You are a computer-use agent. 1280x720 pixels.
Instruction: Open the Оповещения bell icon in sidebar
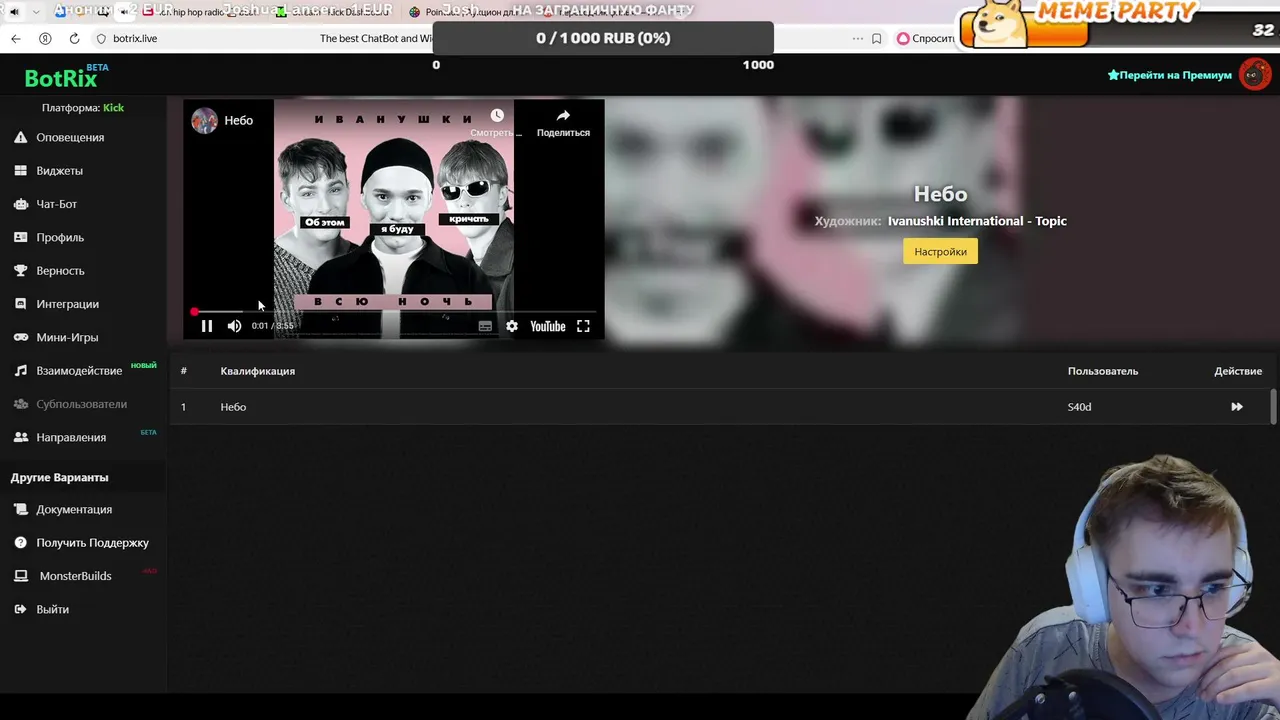pos(20,137)
